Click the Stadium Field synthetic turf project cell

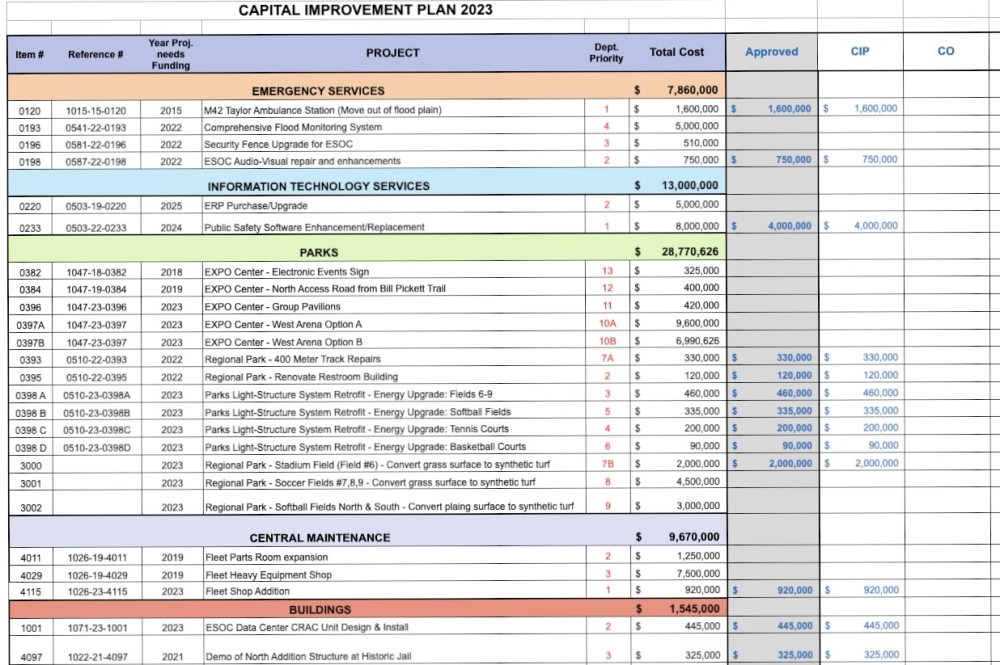coord(393,464)
